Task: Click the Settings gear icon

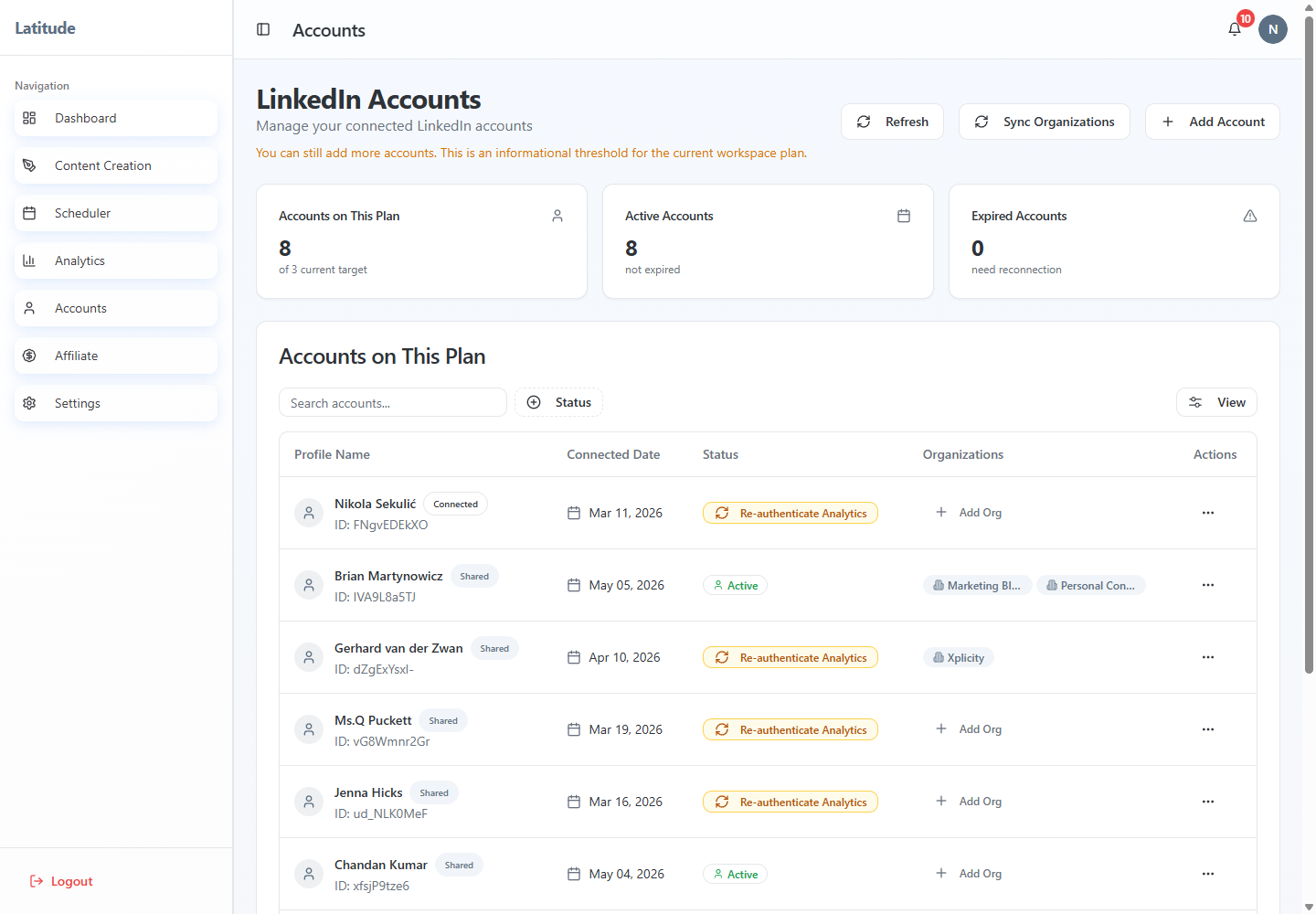Action: [x=29, y=403]
